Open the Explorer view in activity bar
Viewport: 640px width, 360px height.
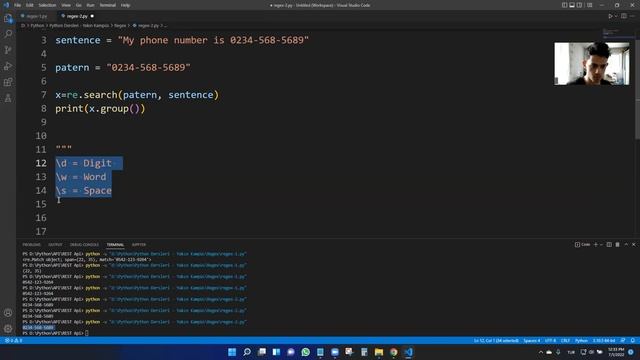coord(8,18)
